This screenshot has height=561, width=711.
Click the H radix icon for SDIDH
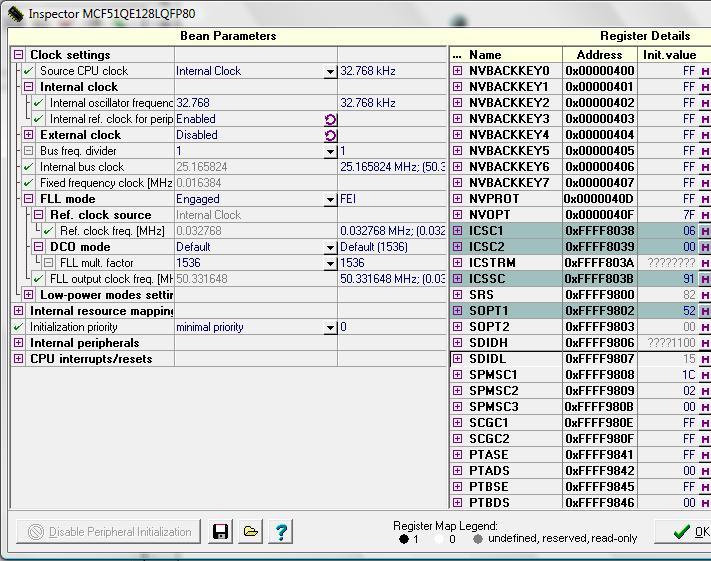tap(705, 343)
